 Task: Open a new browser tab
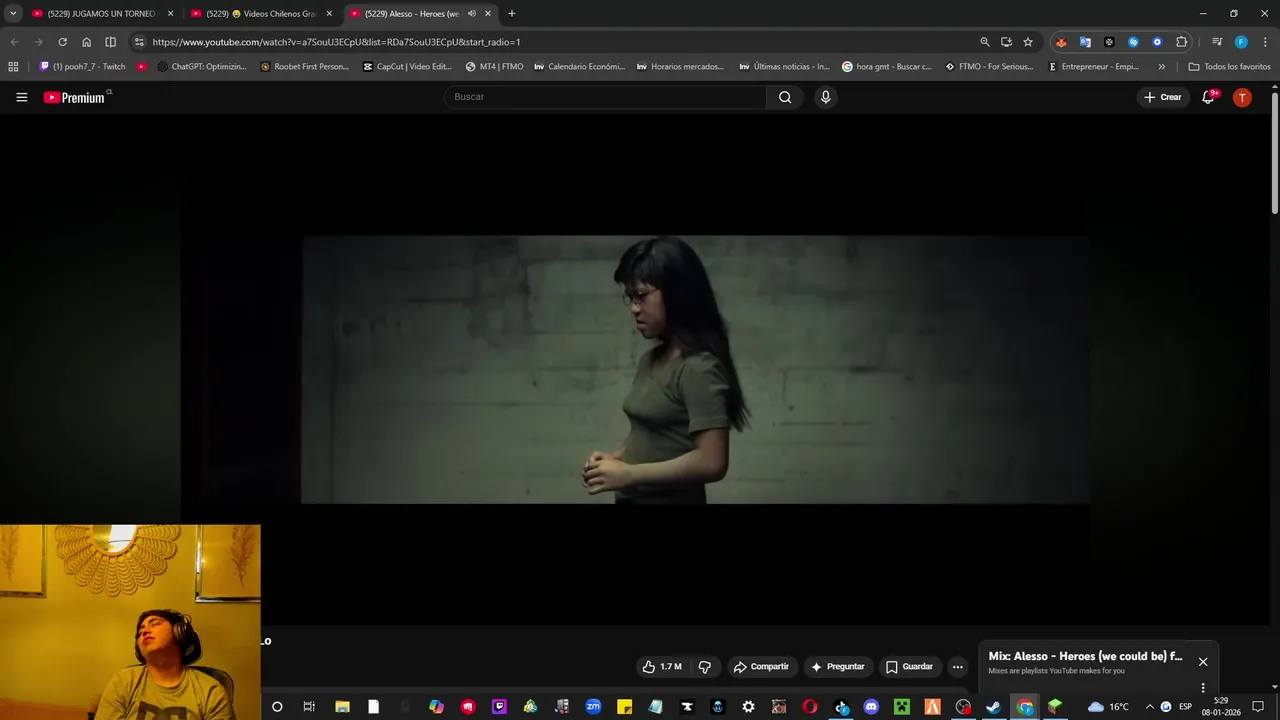coord(512,14)
